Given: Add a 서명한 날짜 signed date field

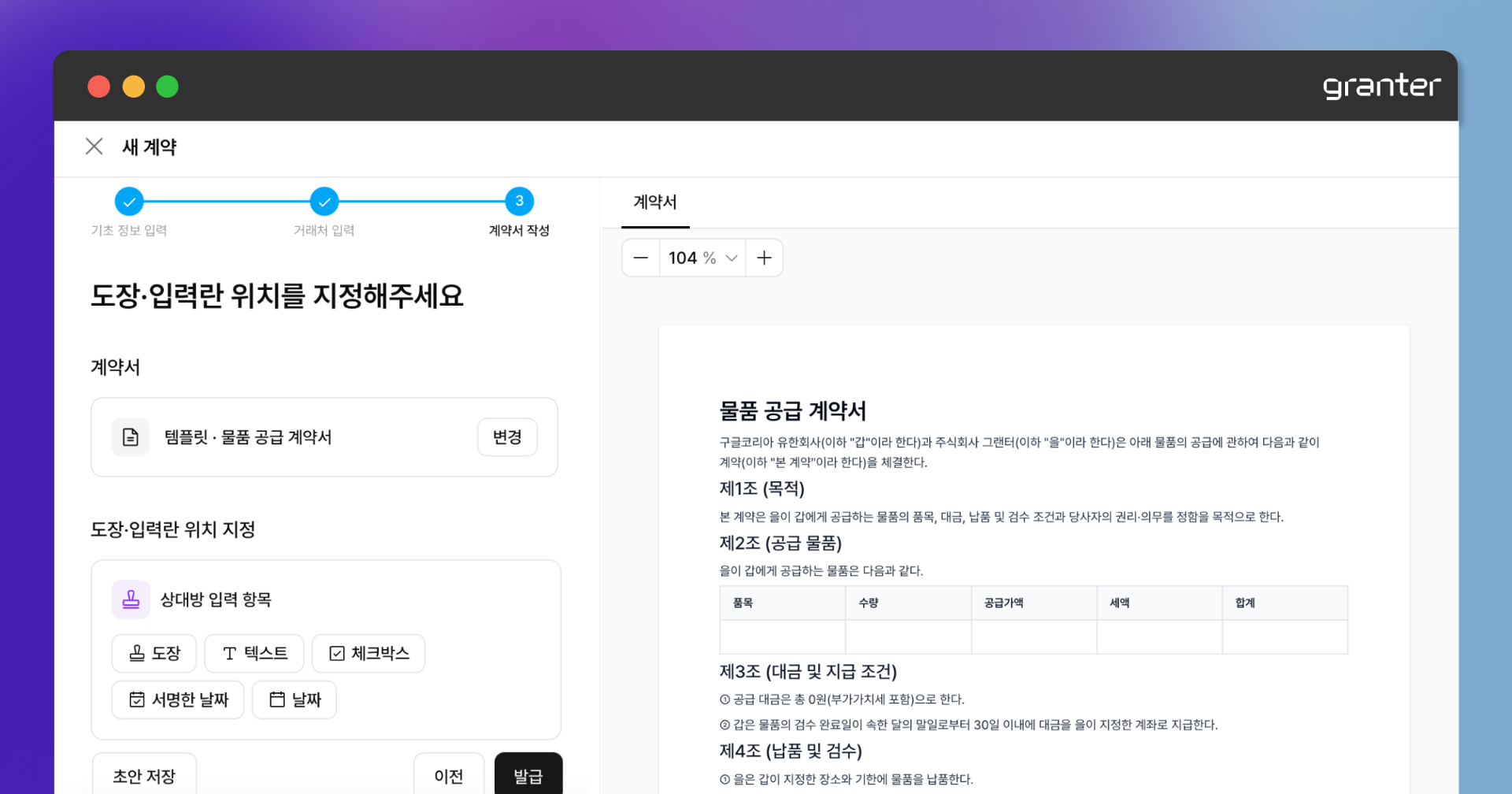Looking at the screenshot, I should coord(178,699).
